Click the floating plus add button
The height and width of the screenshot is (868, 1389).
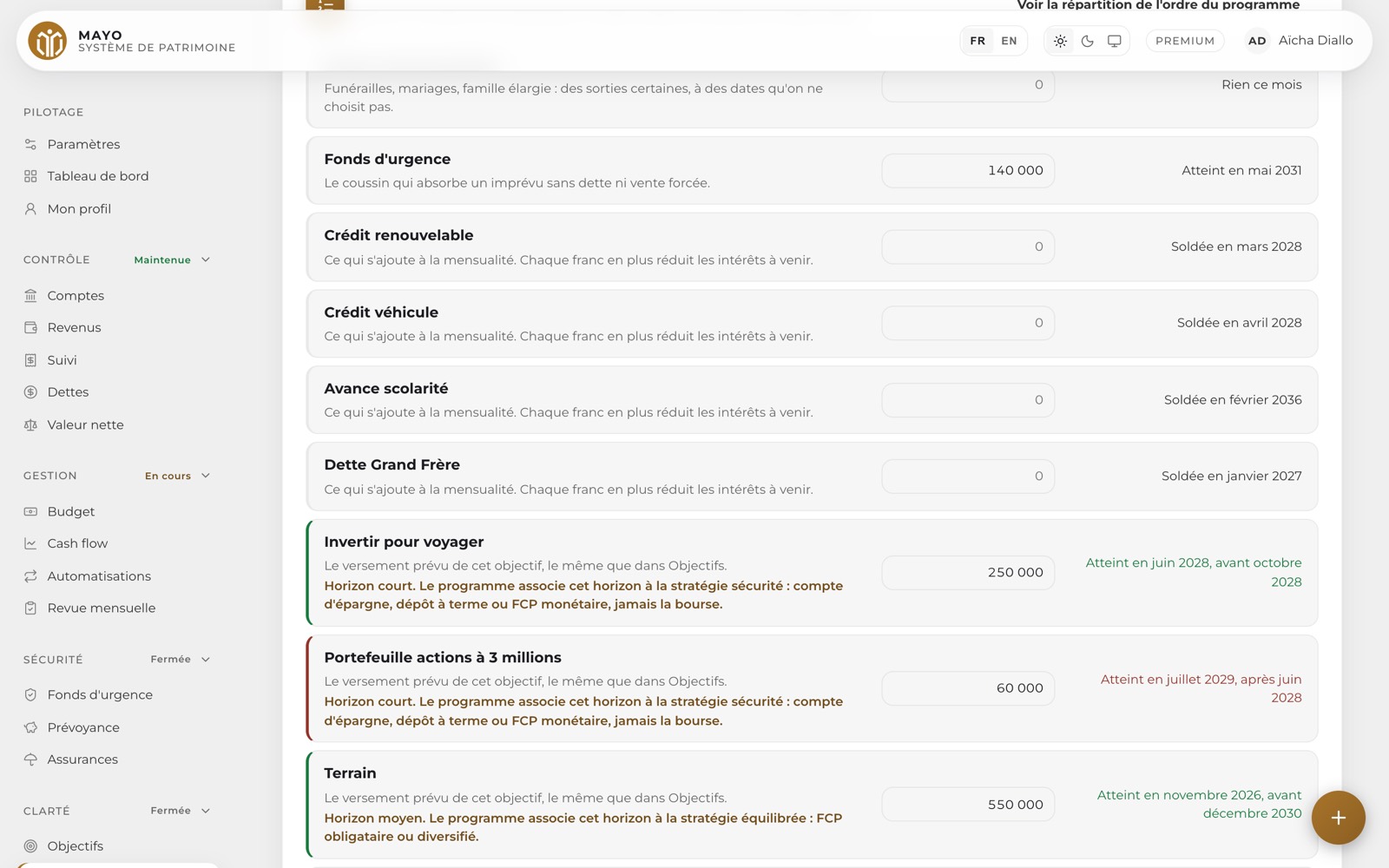tap(1338, 818)
